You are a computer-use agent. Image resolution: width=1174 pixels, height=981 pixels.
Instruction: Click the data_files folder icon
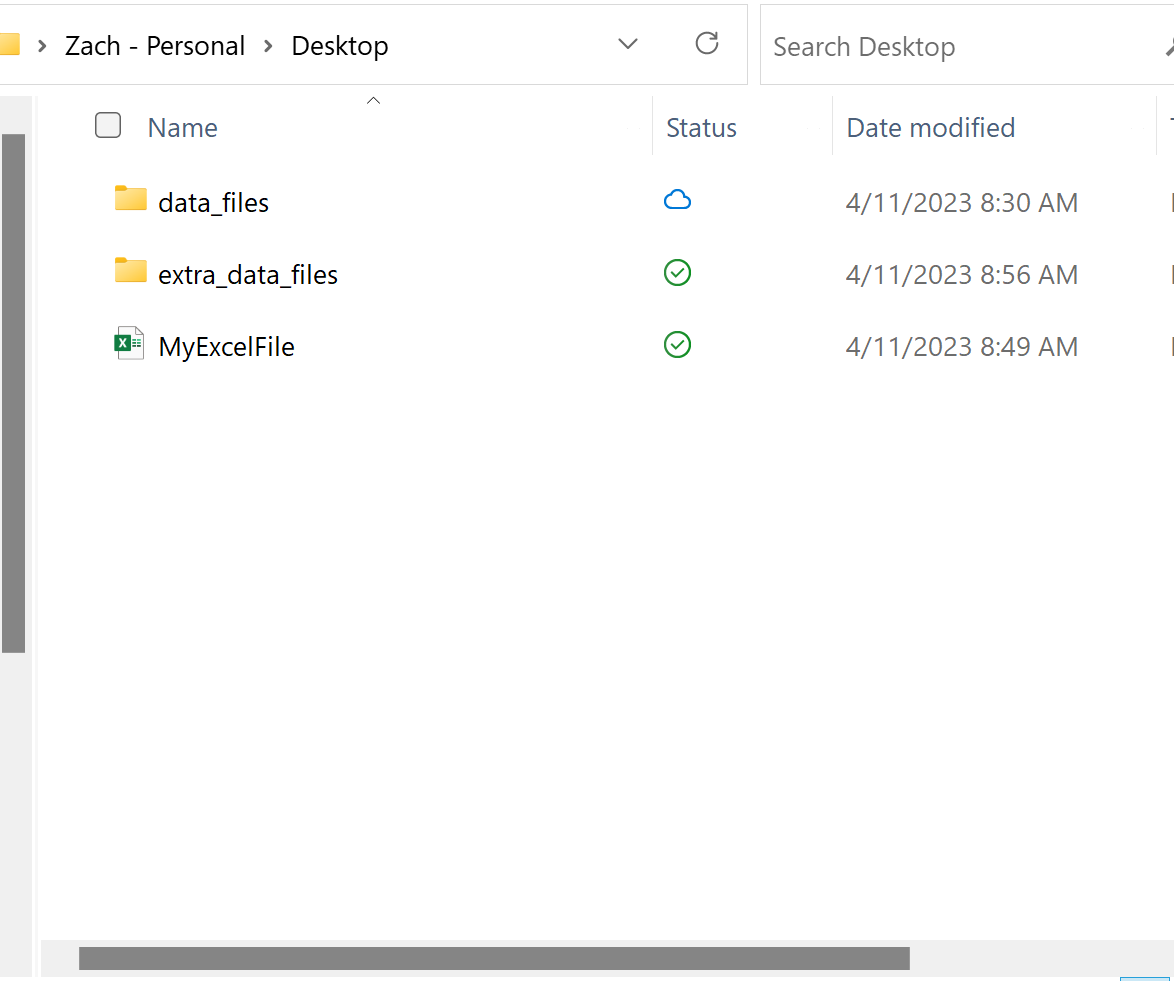point(130,198)
